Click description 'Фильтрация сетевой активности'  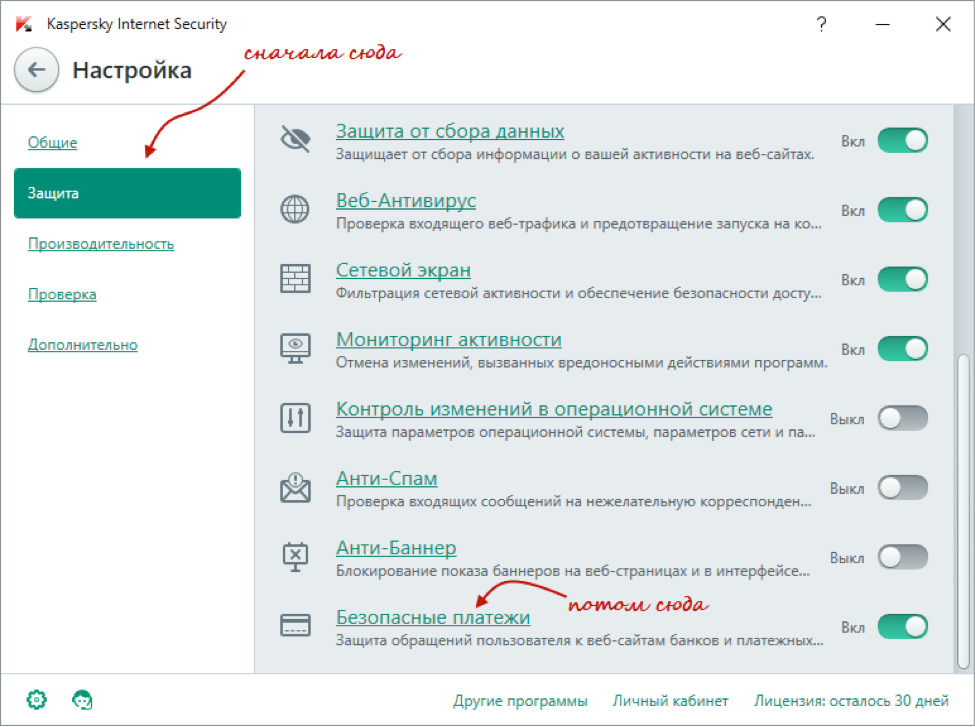point(449,293)
